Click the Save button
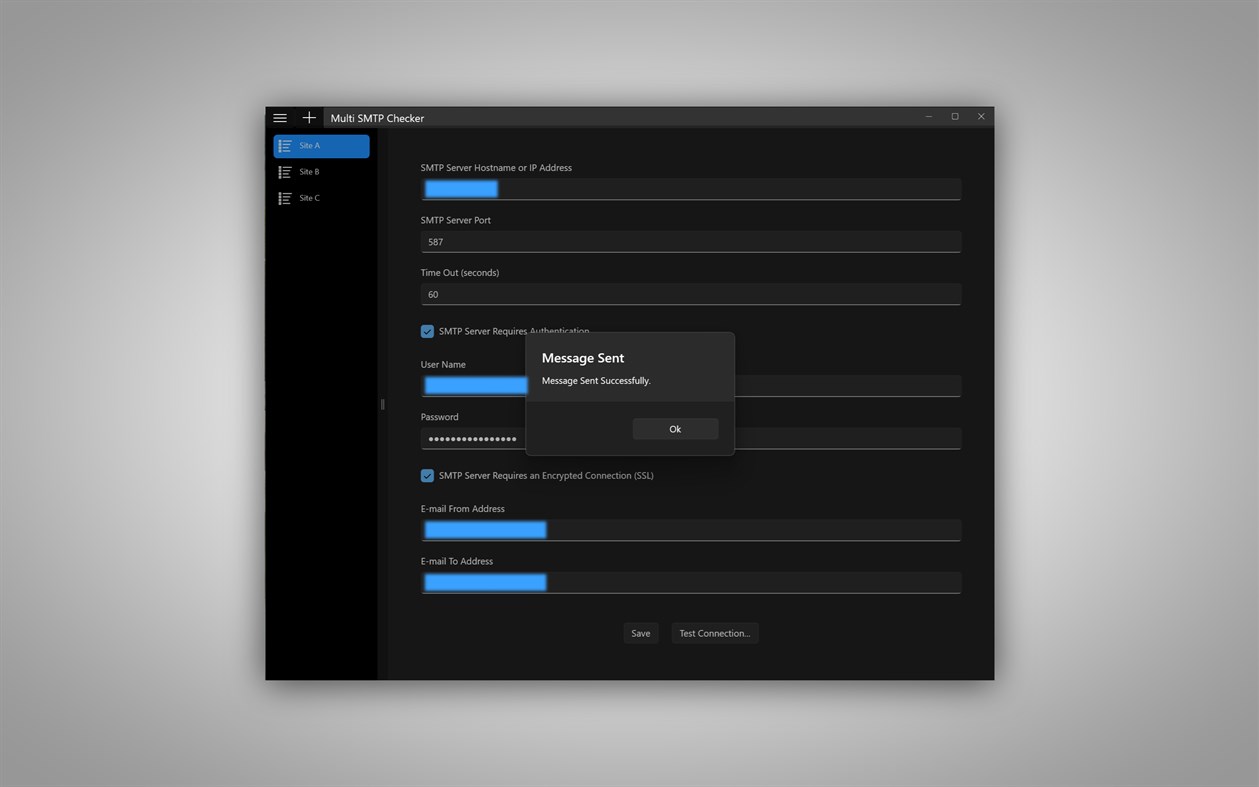Viewport: 1259px width, 787px height. [640, 633]
